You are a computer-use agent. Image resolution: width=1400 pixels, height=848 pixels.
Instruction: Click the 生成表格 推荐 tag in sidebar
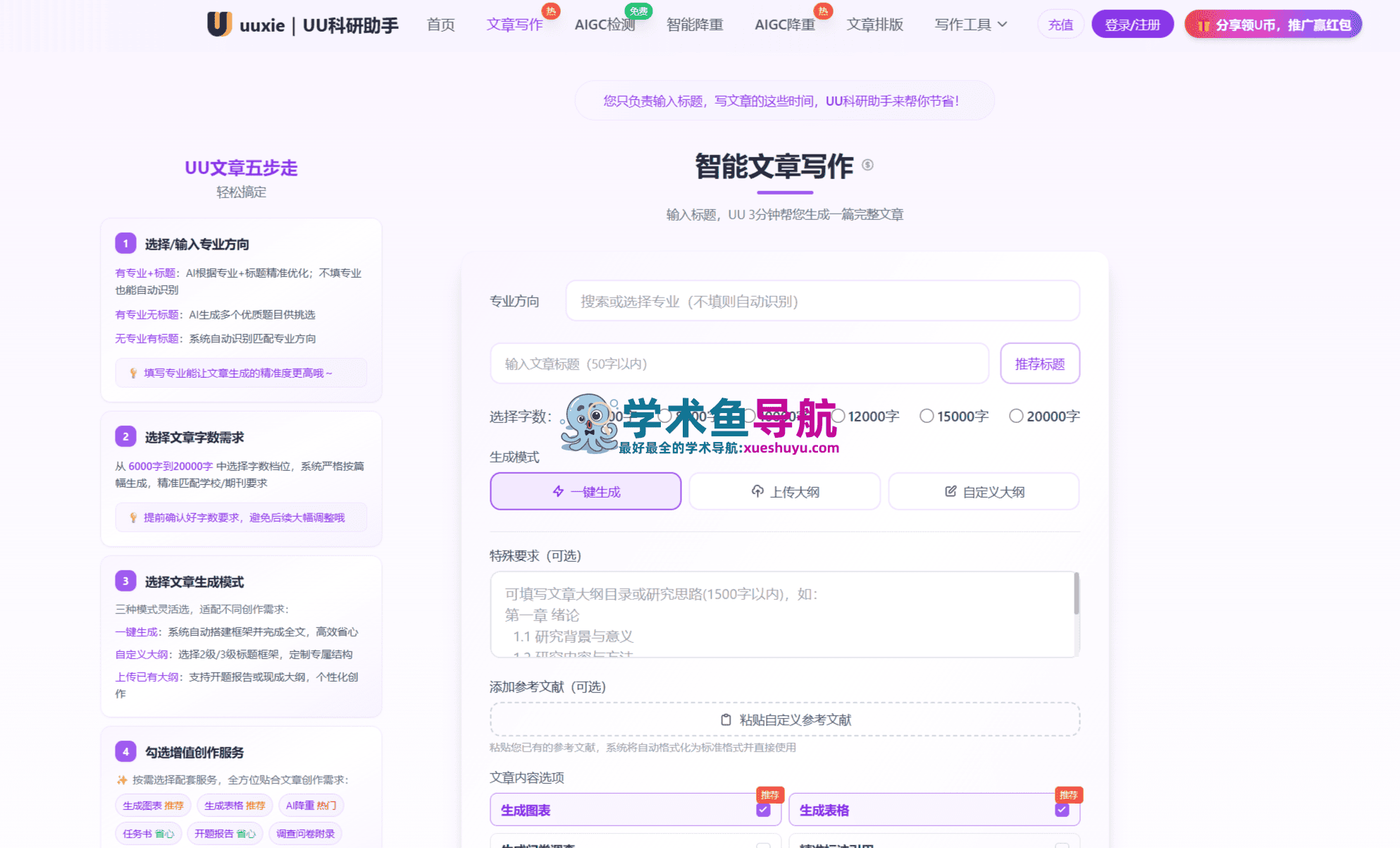235,806
